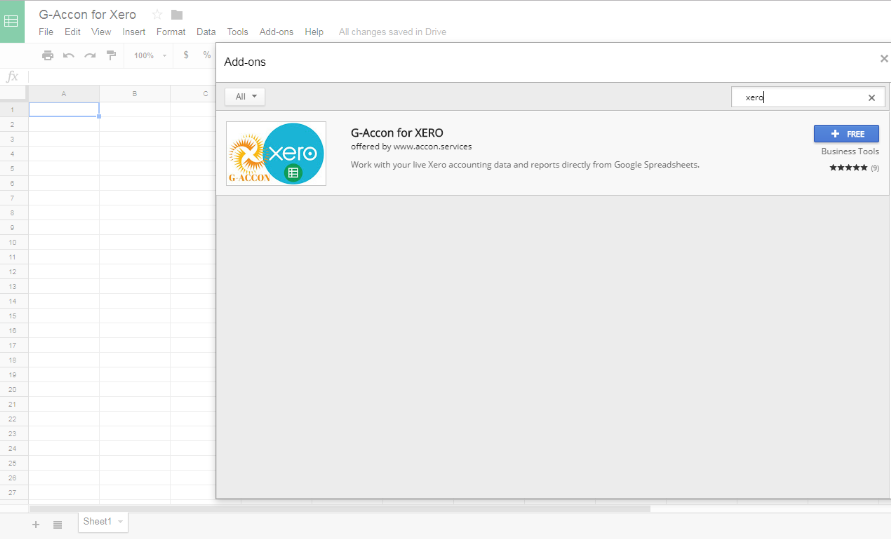Screen dimensions: 891x539
Task: Click the Business Tools category link
Action: pyautogui.click(x=850, y=151)
